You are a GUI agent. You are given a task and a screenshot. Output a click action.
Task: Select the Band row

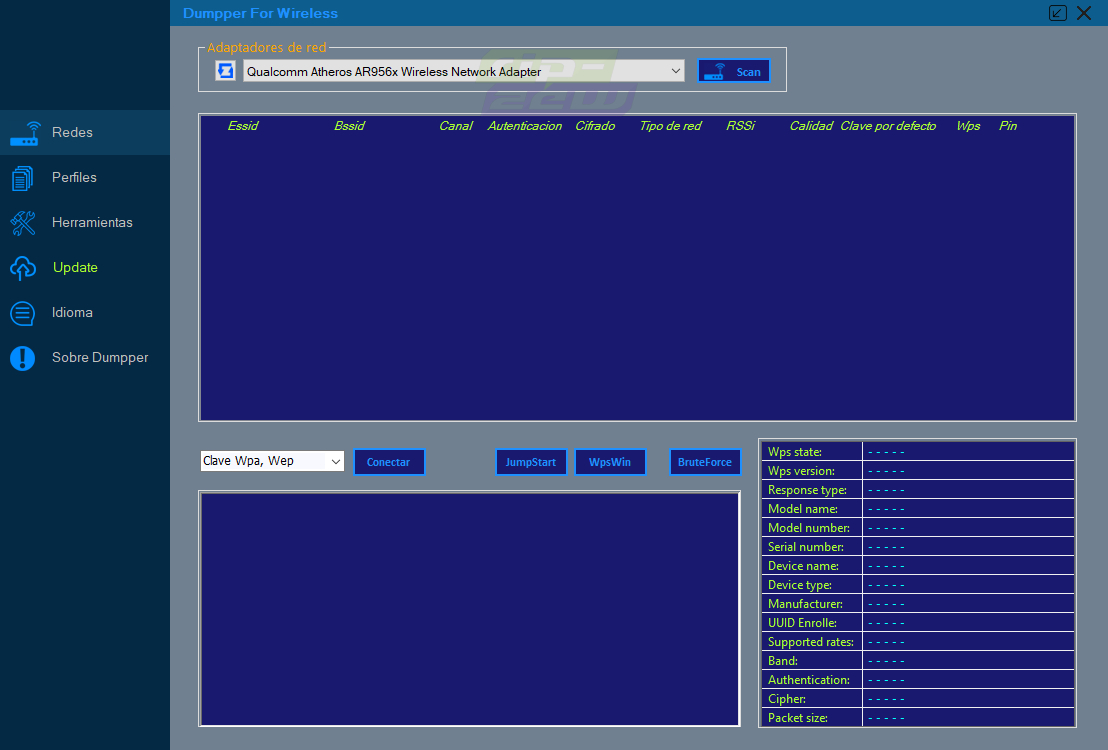click(917, 662)
